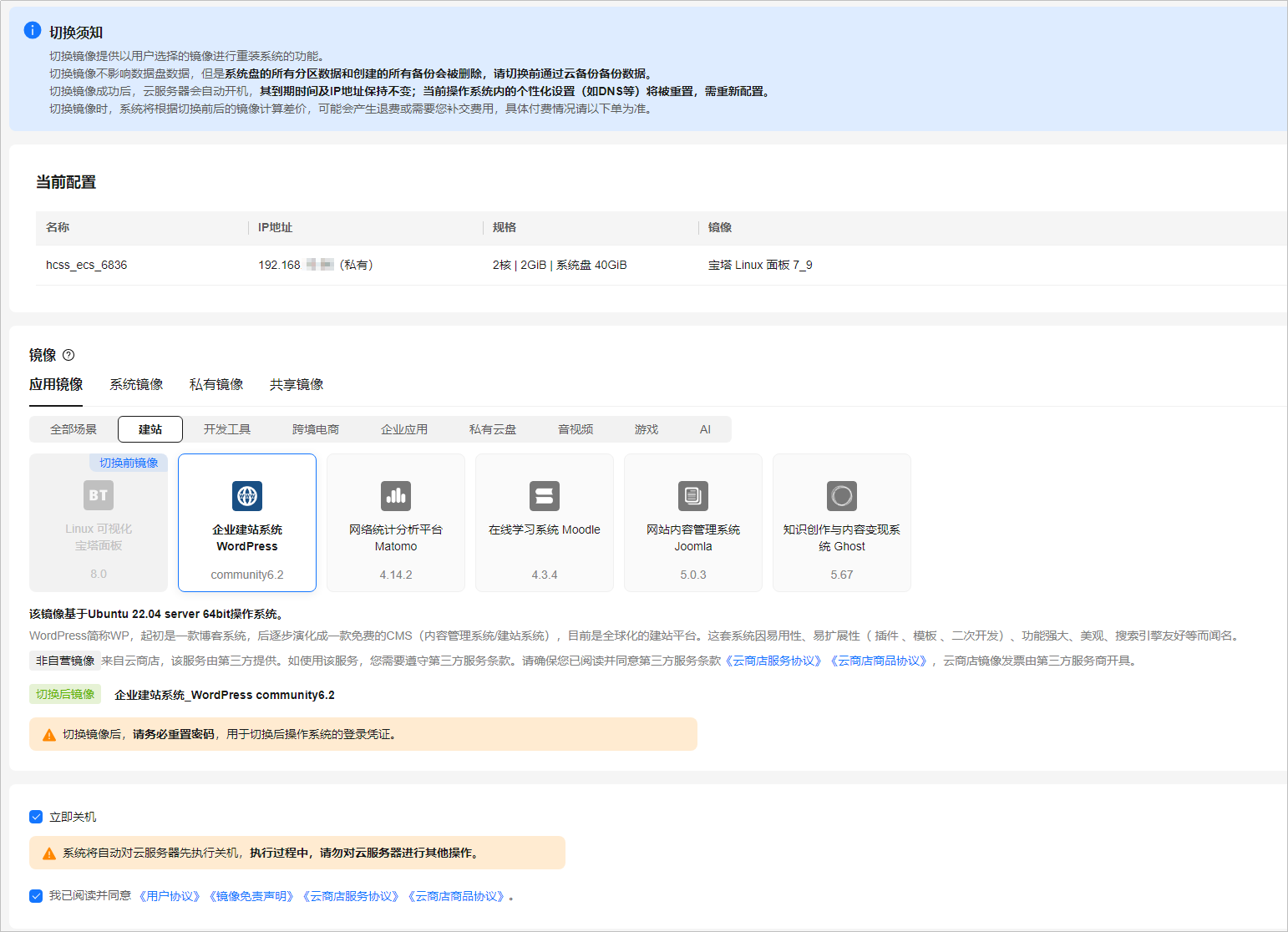
Task: Click the 非自营镜像 tag
Action: coord(65,661)
